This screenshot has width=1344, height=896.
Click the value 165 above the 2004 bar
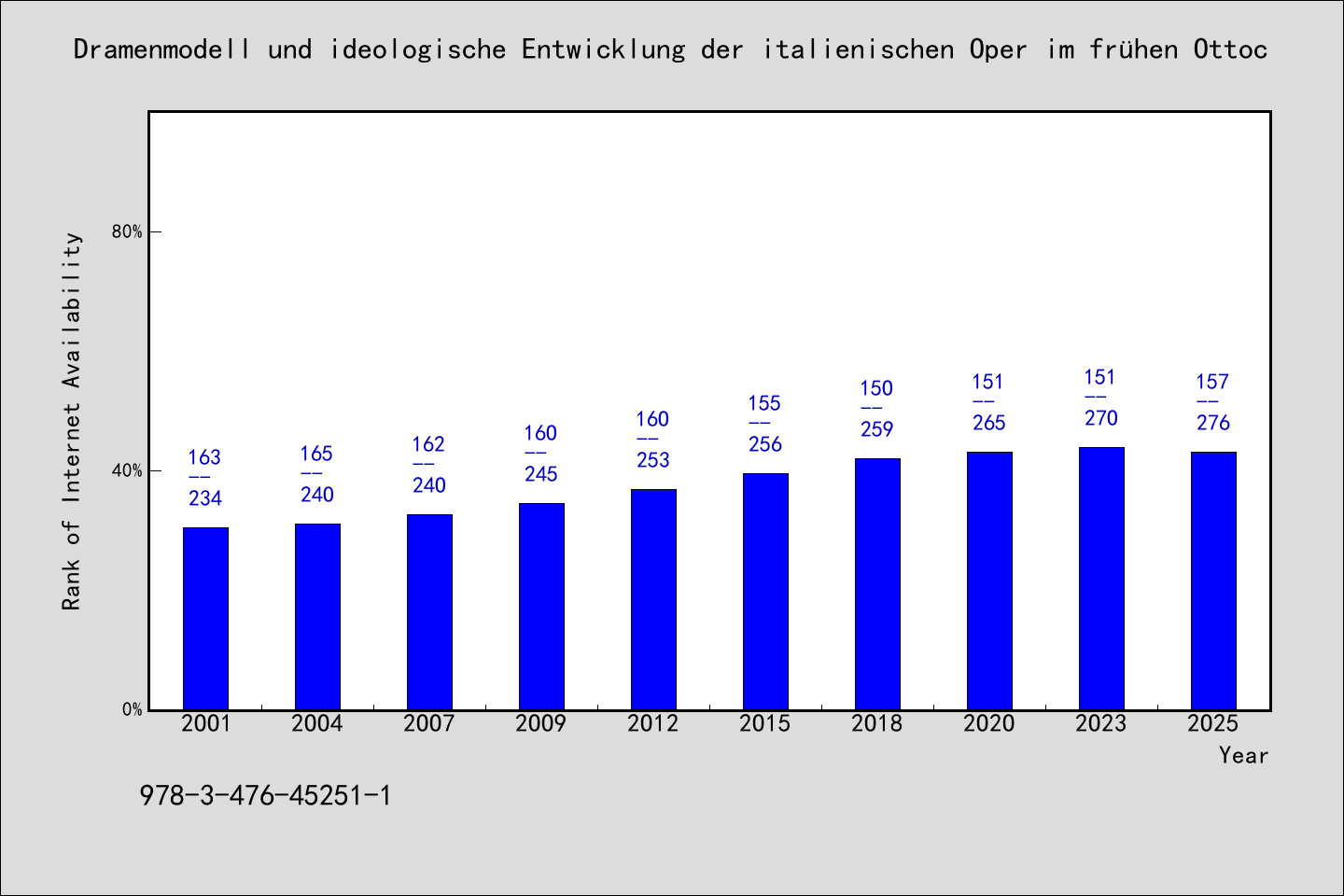[317, 454]
